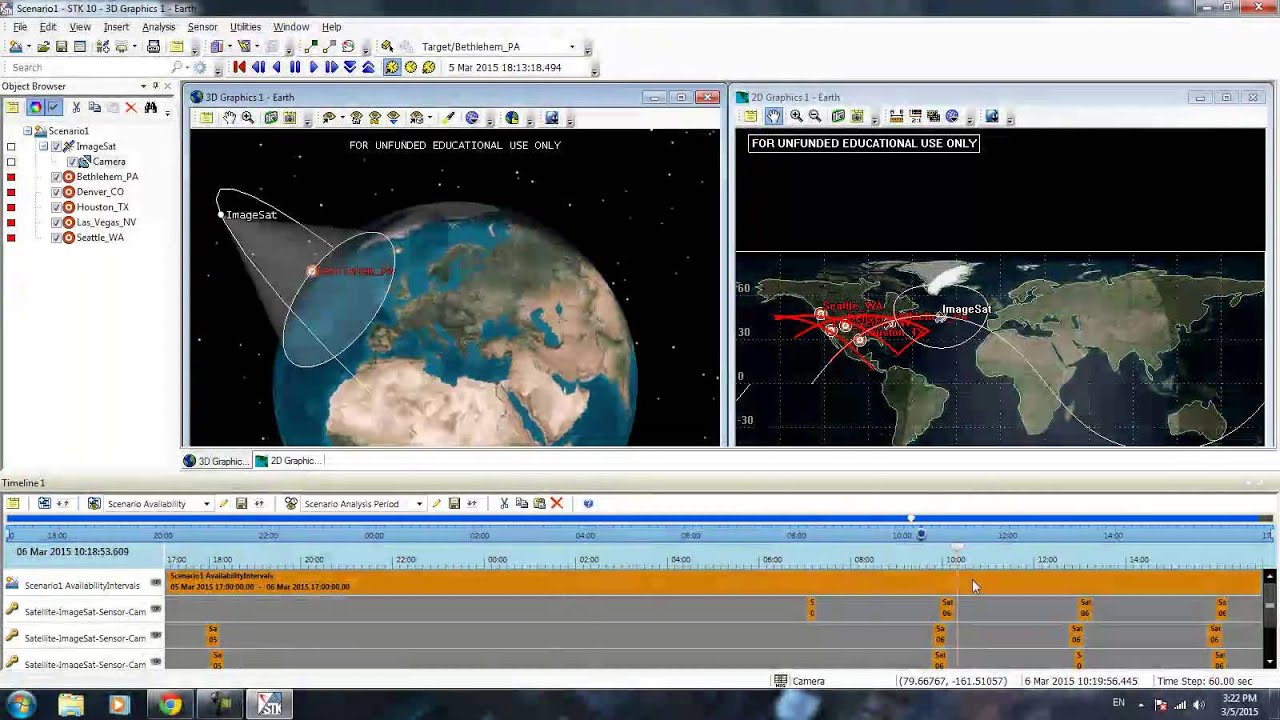This screenshot has width=1280, height=720.
Task: Expand the Scenario Availability dropdown
Action: tap(206, 504)
